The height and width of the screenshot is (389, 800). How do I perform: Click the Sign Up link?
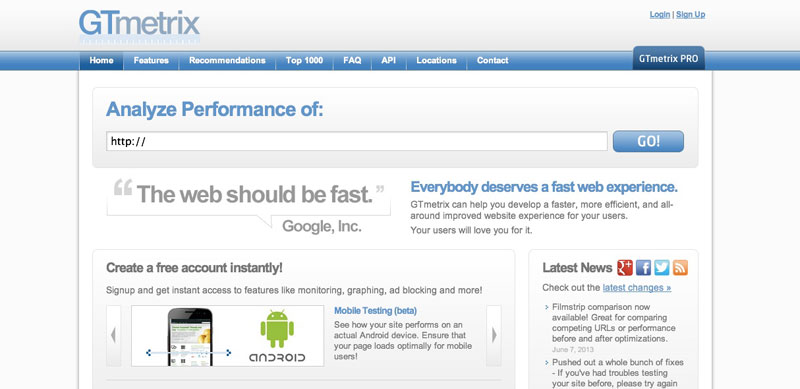click(x=690, y=14)
